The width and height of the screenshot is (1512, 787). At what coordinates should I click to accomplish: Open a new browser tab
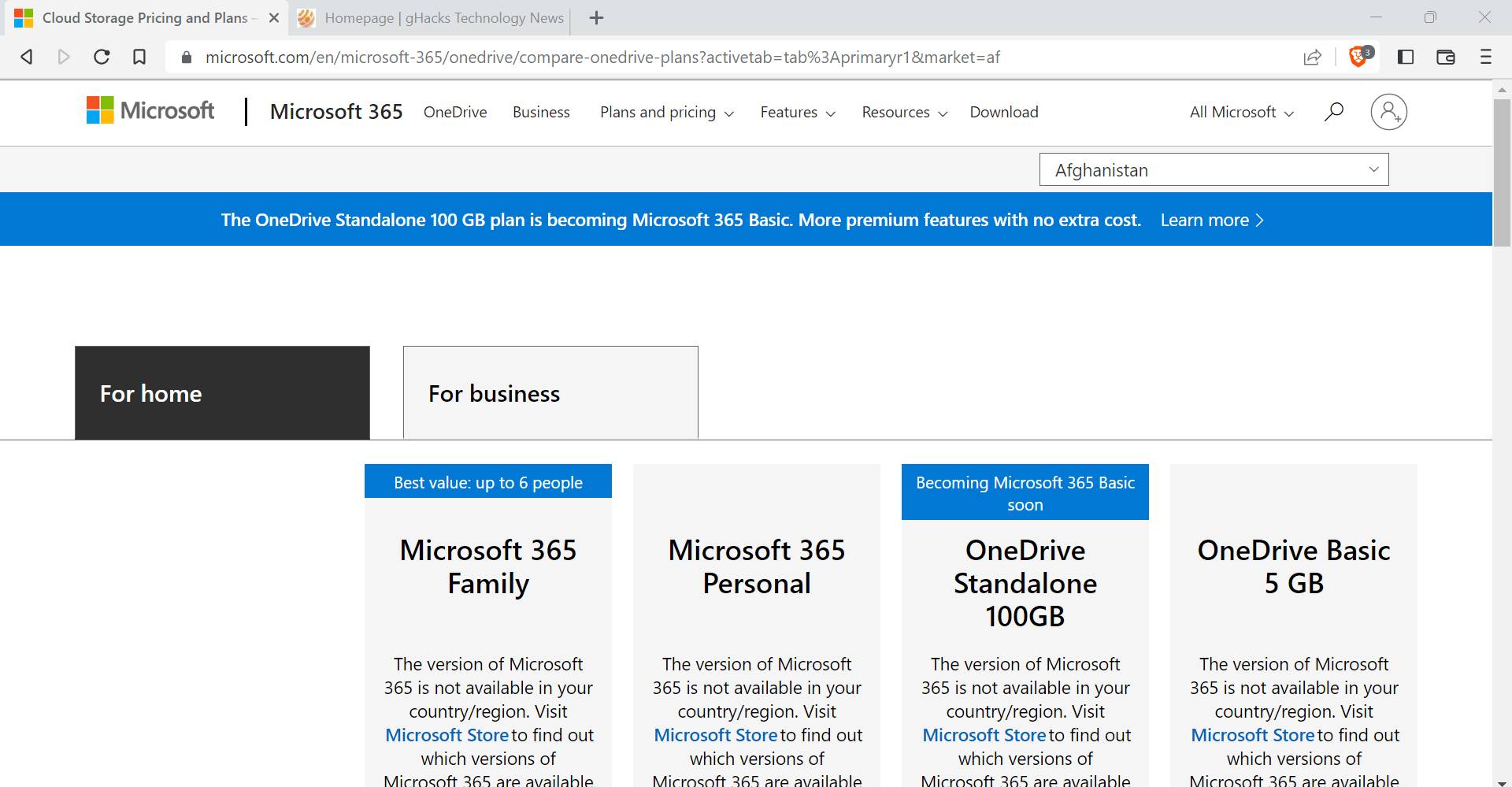tap(597, 17)
